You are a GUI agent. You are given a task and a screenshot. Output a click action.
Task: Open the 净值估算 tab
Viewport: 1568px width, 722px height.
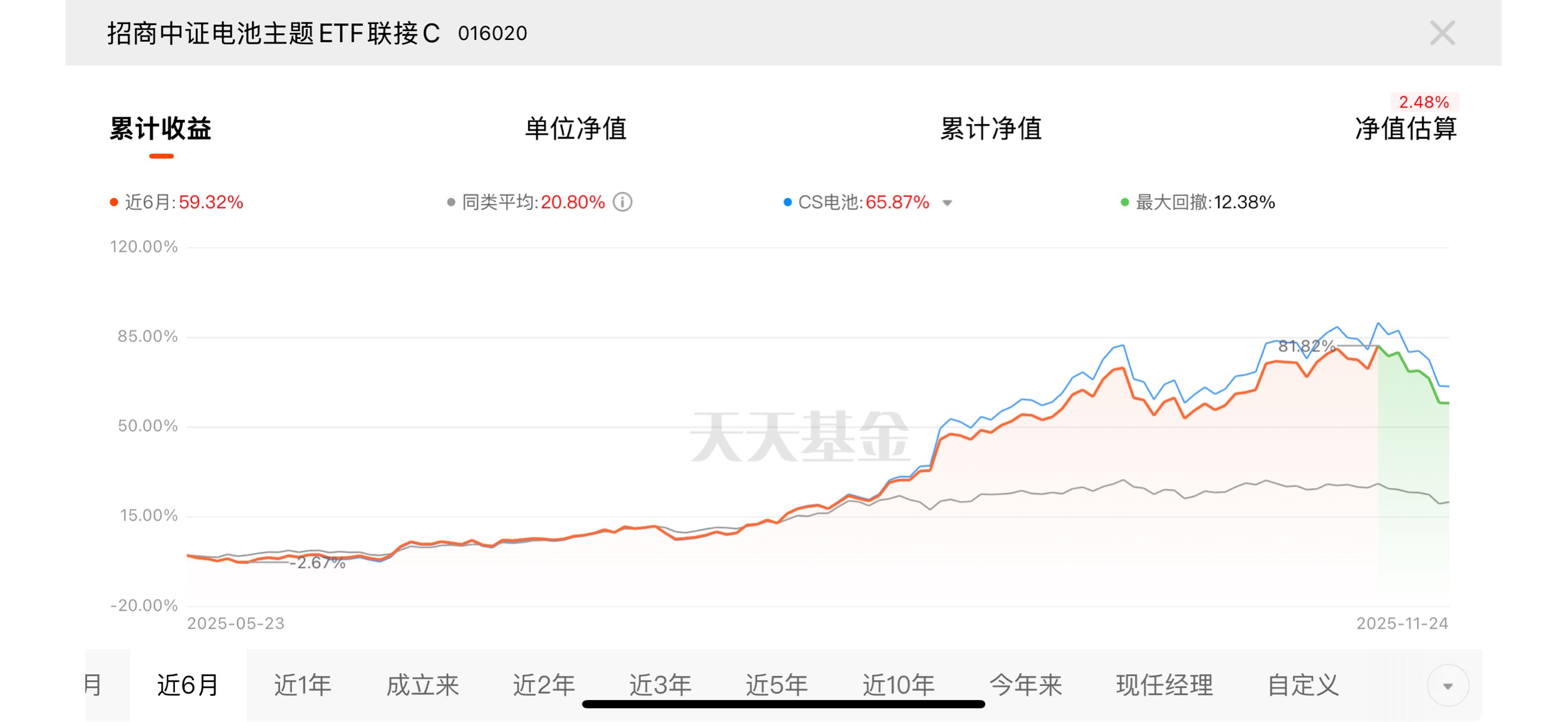(1406, 129)
